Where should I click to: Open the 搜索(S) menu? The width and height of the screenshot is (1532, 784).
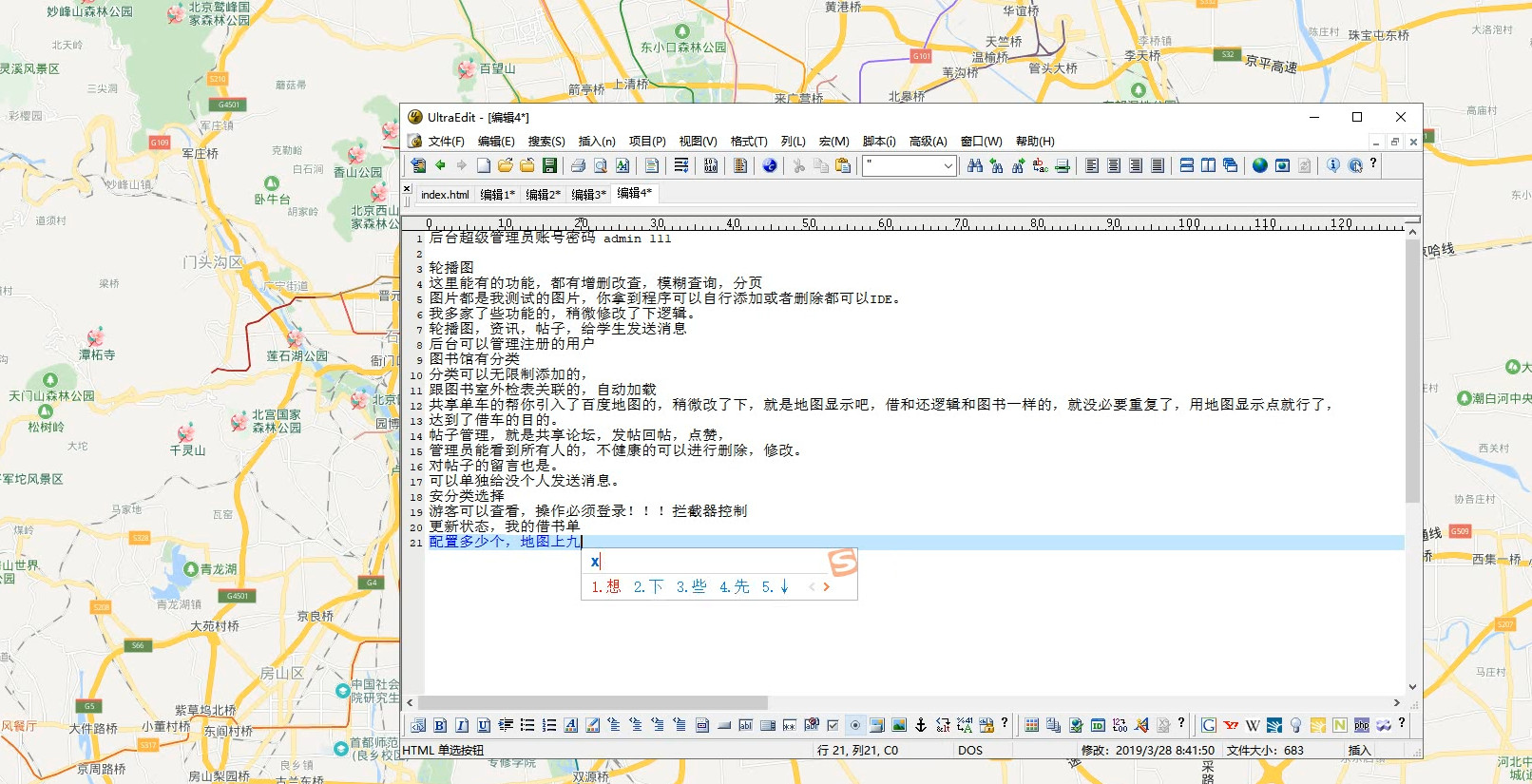(x=546, y=142)
